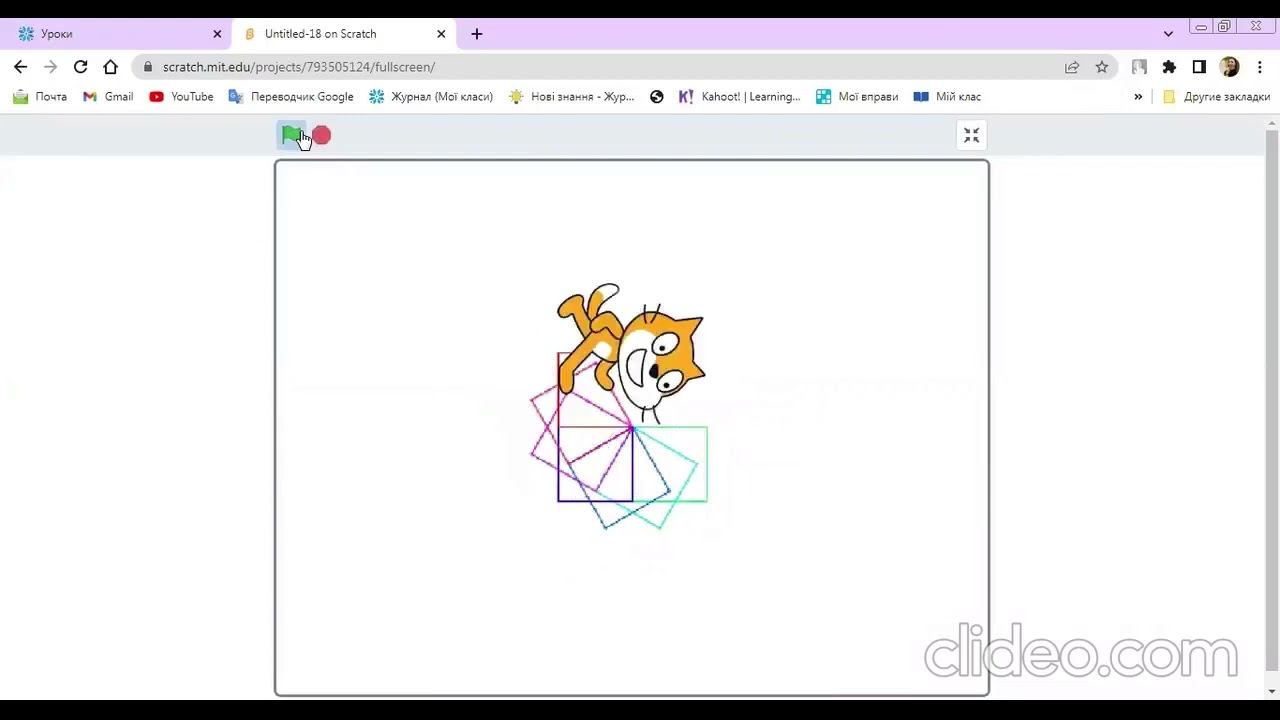Viewport: 1280px width, 720px height.
Task: Expand hidden bookmarks chevron
Action: 1138,97
